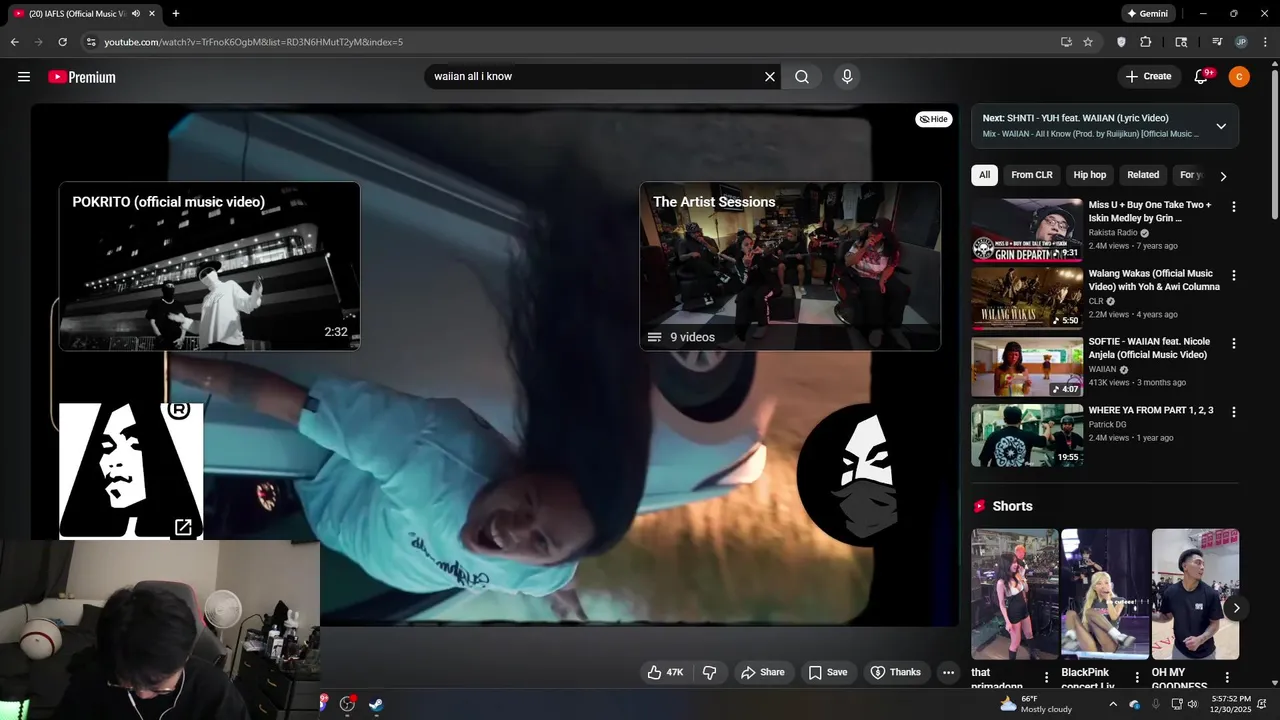The height and width of the screenshot is (720, 1280).
Task: Open the account avatar menu
Action: pyautogui.click(x=1239, y=77)
